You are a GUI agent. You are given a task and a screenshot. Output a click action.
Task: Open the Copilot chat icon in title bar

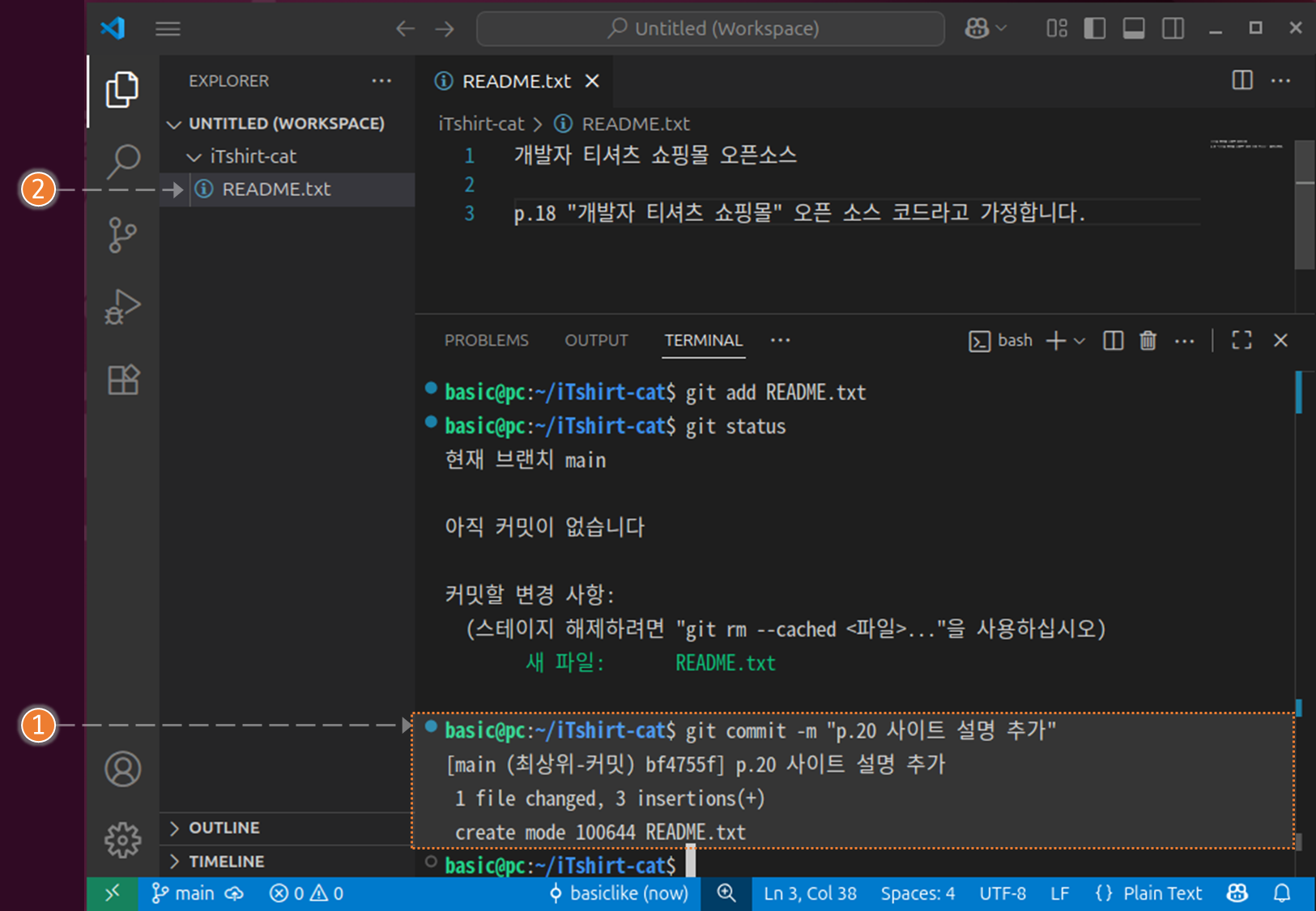pos(977,28)
